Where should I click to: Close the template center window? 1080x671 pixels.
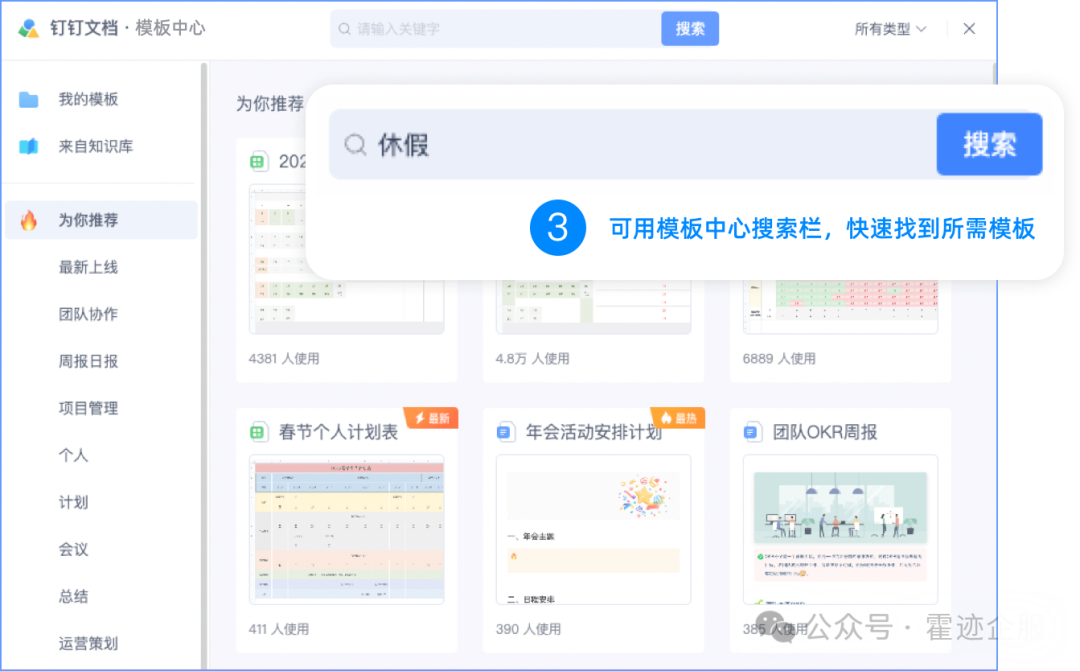[969, 29]
